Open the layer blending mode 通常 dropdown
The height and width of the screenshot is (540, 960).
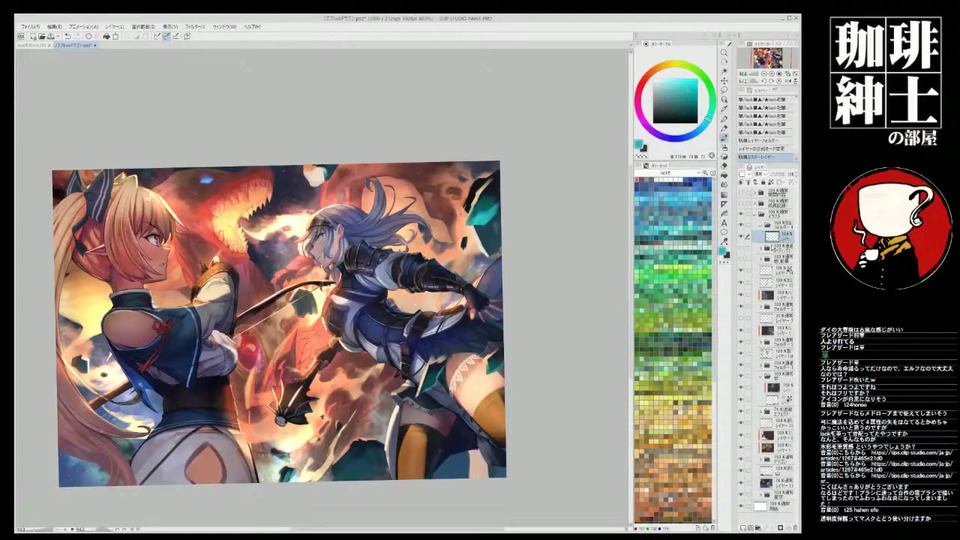(760, 174)
